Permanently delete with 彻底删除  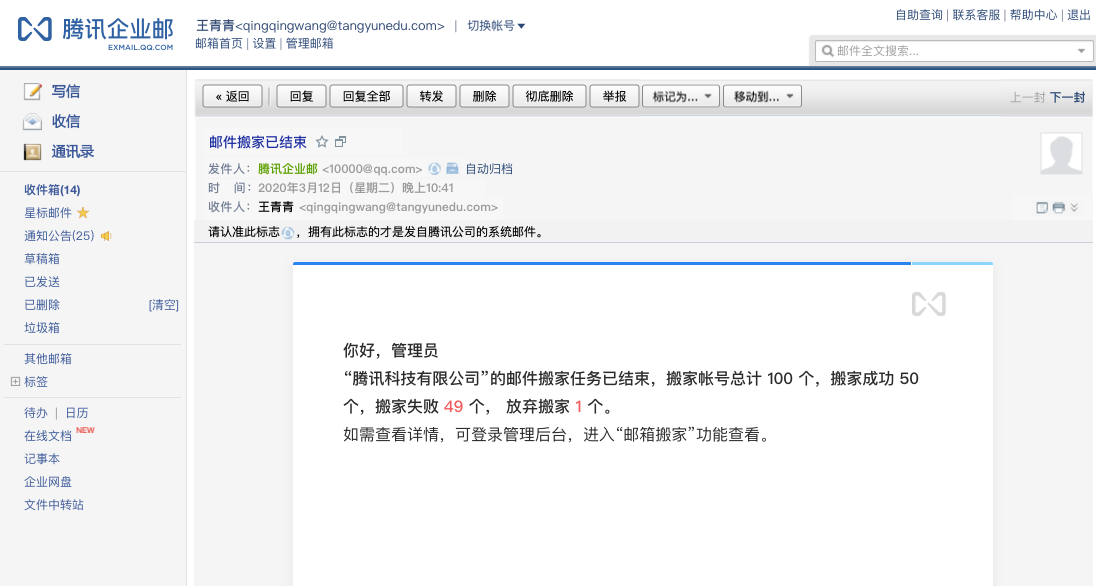[549, 97]
